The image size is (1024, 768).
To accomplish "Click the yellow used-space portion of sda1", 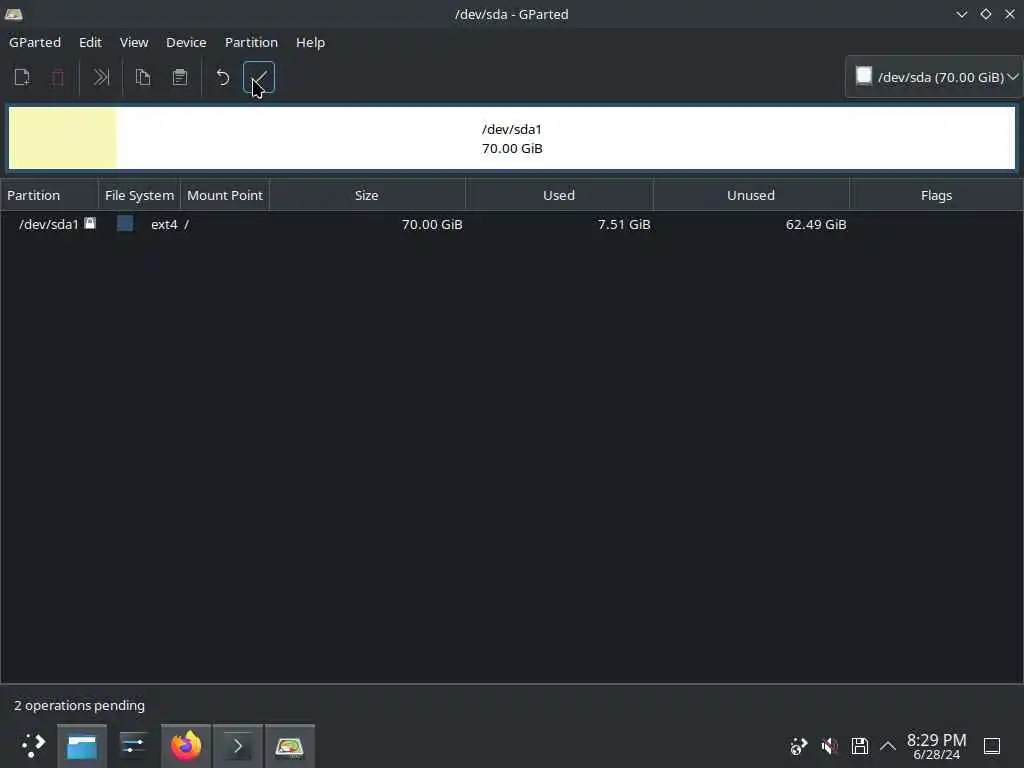I will coord(63,138).
